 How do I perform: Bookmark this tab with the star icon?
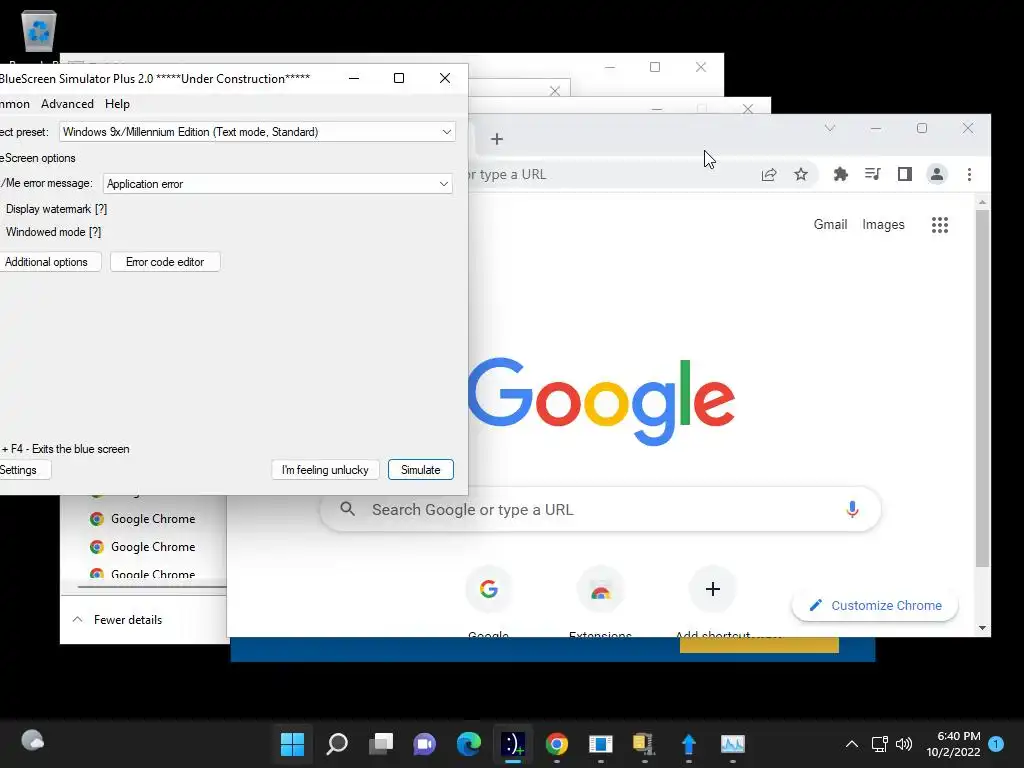click(x=801, y=174)
